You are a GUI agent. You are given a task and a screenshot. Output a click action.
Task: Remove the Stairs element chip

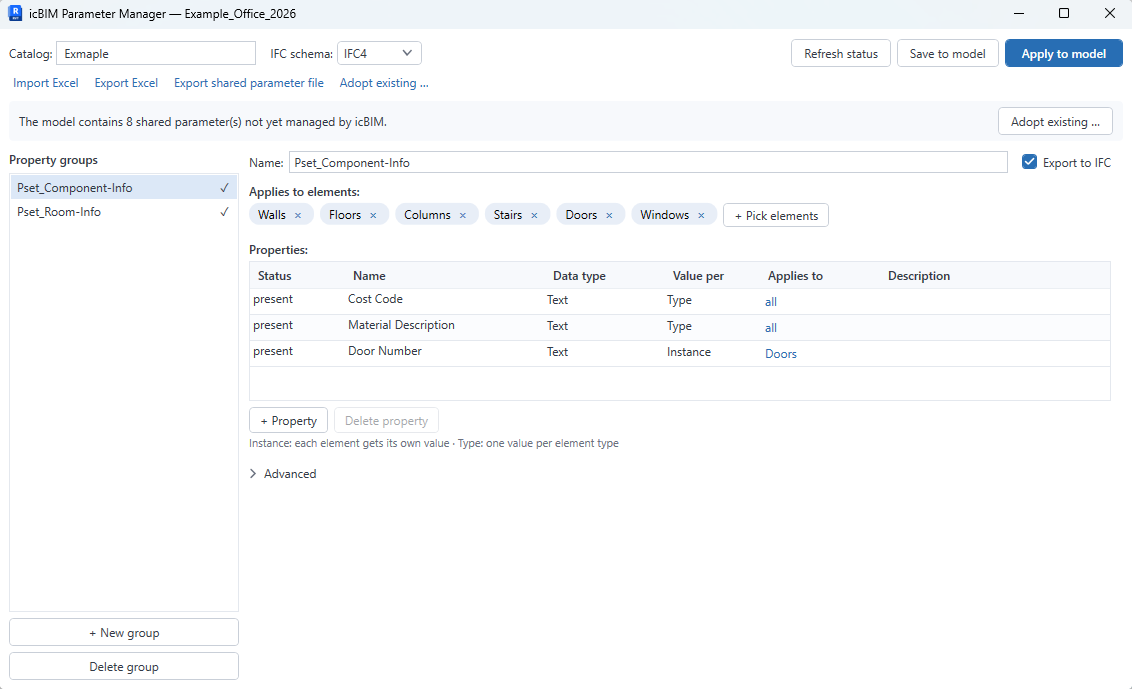pos(534,215)
